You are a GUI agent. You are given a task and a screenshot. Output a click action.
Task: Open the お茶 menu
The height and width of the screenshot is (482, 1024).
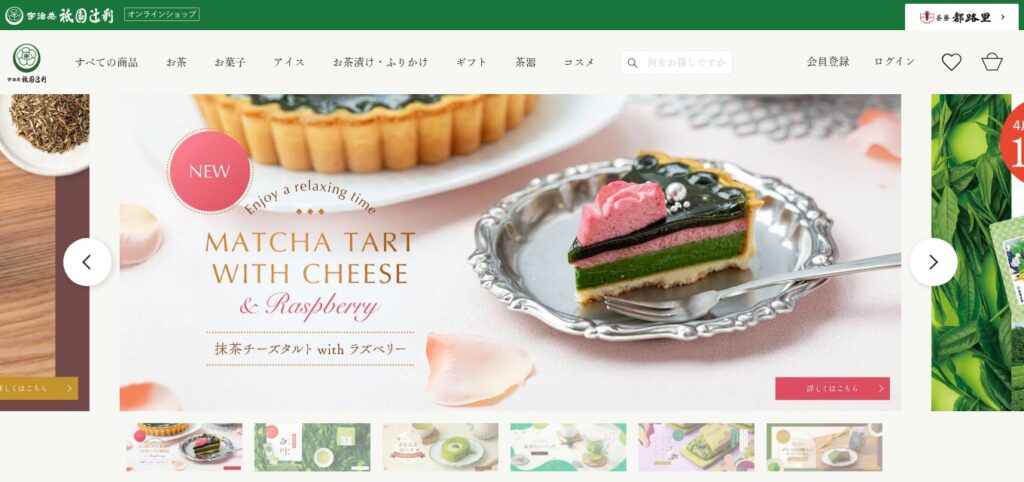click(x=176, y=63)
